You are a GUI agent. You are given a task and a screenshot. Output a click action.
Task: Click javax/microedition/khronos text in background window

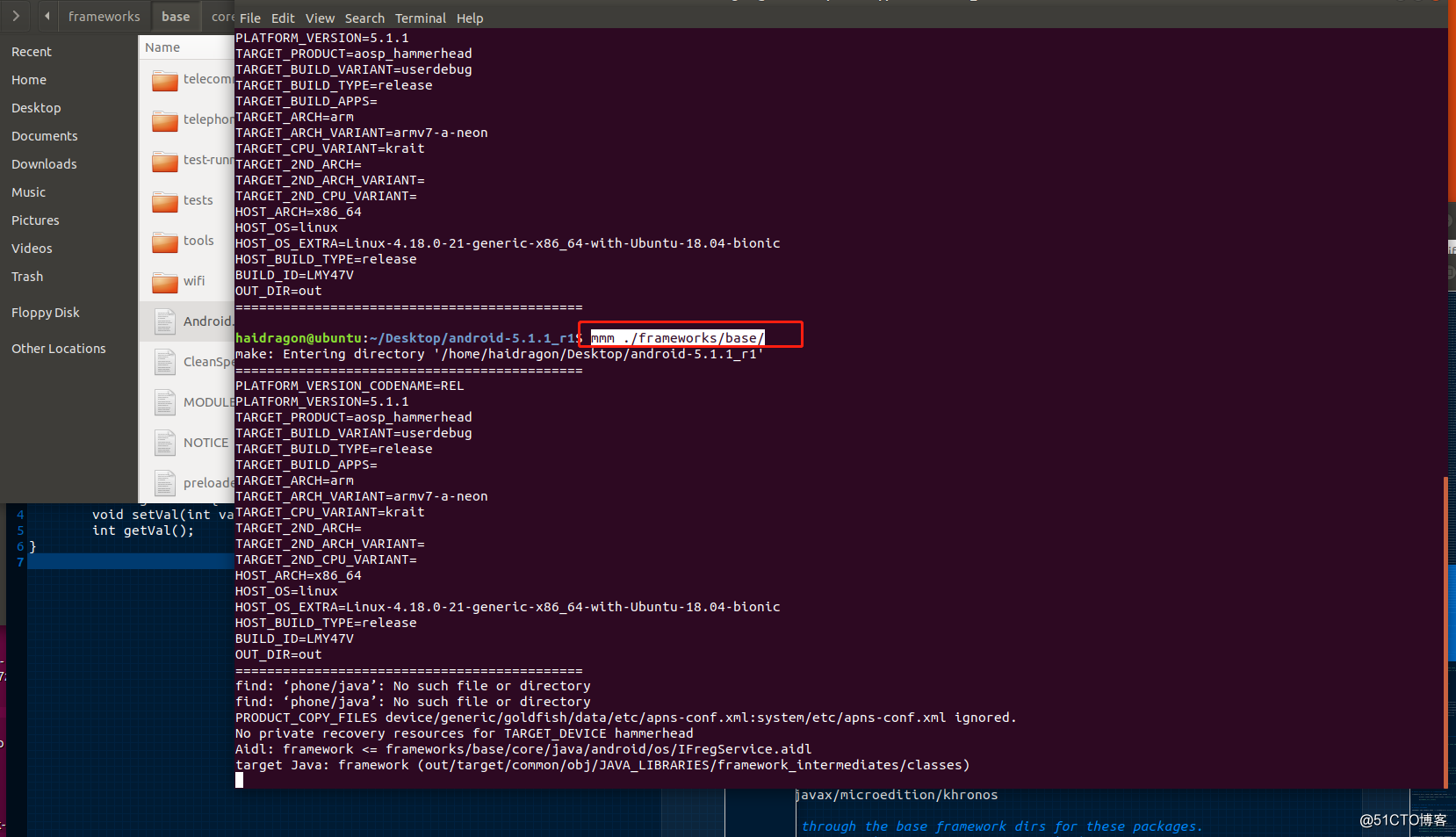(897, 795)
